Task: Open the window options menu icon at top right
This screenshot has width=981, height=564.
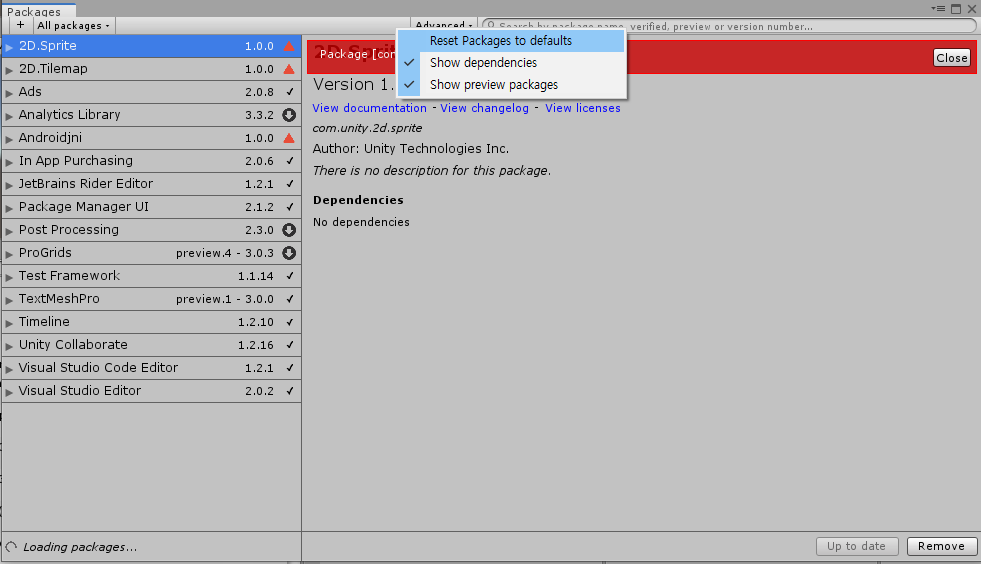Action: tap(938, 9)
